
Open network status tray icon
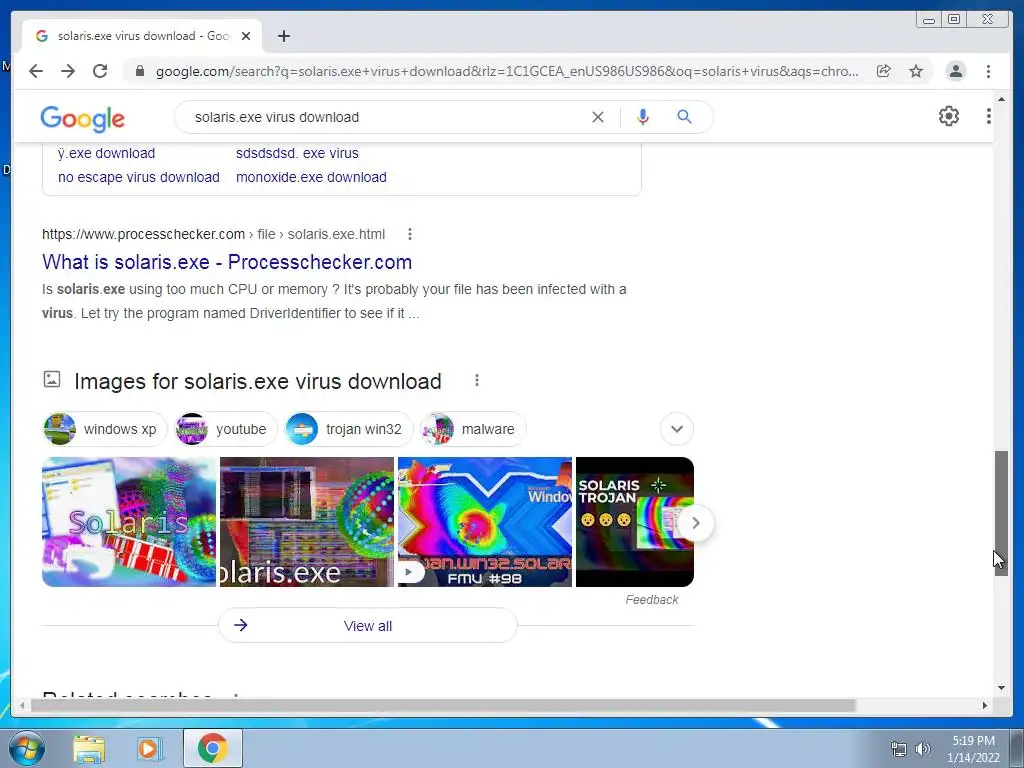click(x=899, y=748)
